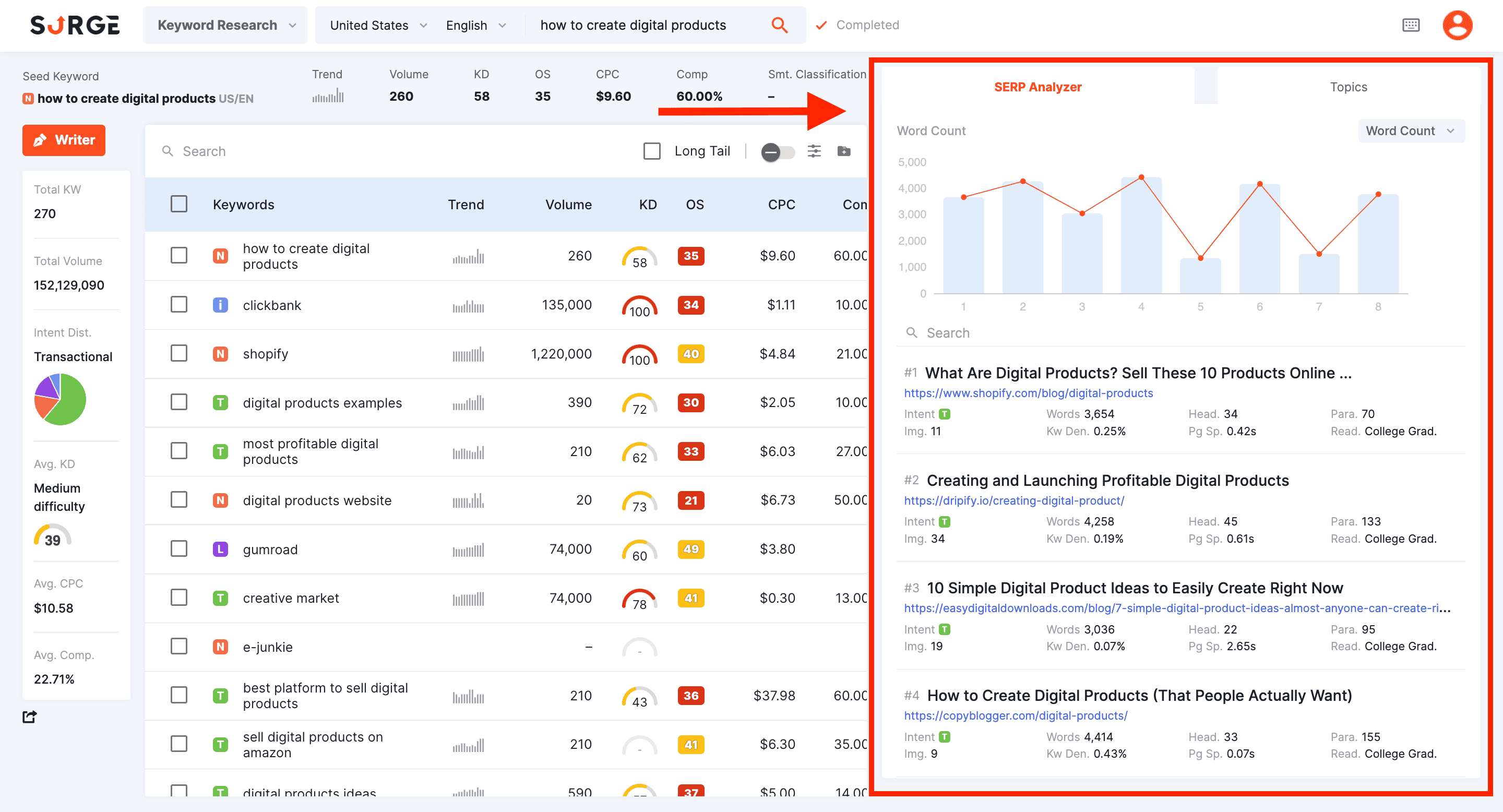Click the 'most profitable digital products' keyword
This screenshot has height=812, width=1503.
(x=311, y=451)
